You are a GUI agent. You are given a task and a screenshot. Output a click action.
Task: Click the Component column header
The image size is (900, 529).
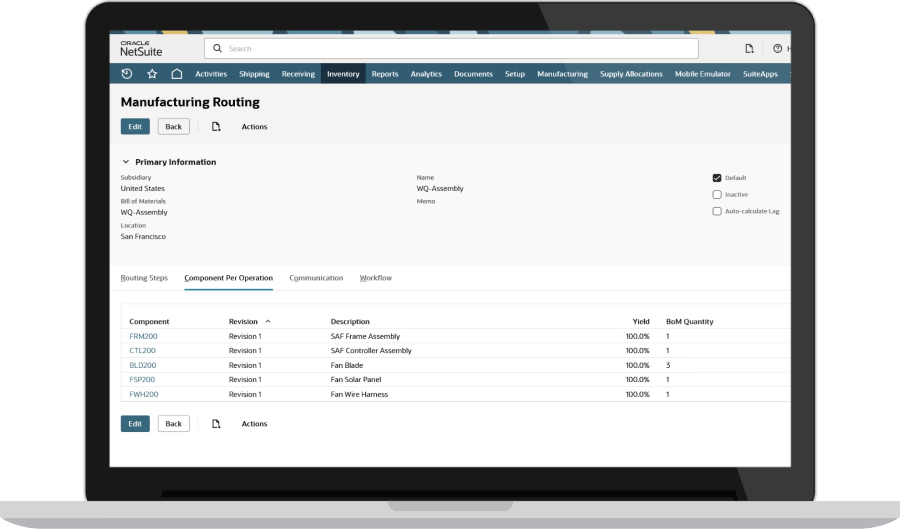(149, 321)
